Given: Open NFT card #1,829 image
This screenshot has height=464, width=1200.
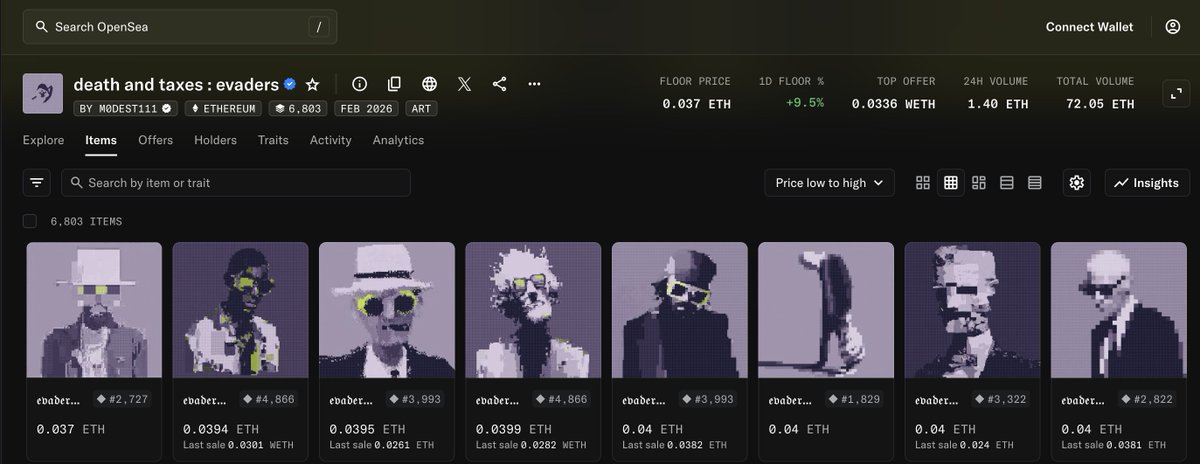Looking at the screenshot, I should 825,310.
